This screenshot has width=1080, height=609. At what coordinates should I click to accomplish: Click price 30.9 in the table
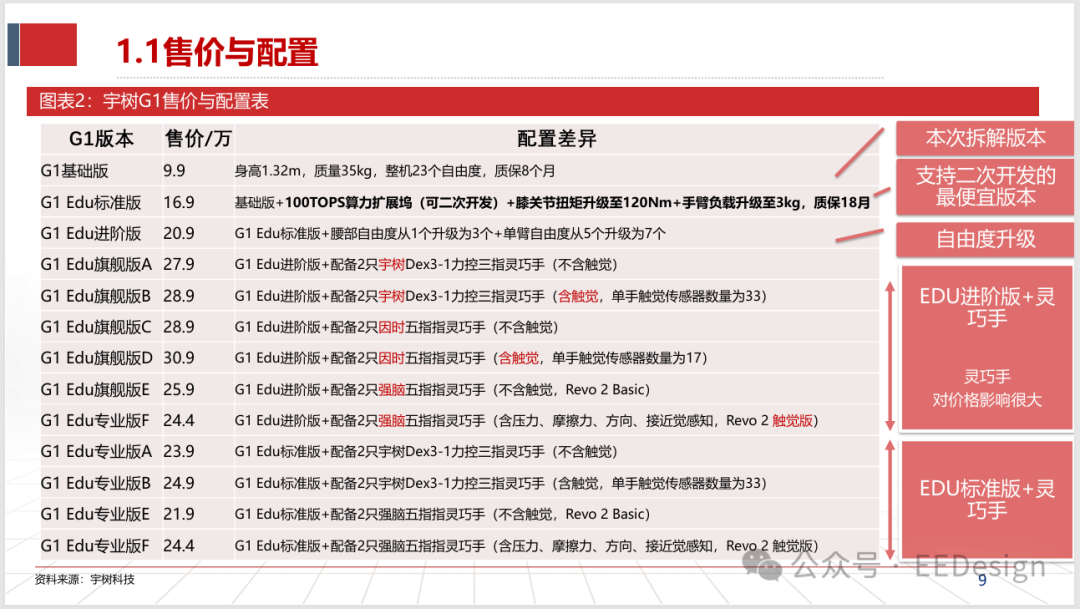[178, 358]
